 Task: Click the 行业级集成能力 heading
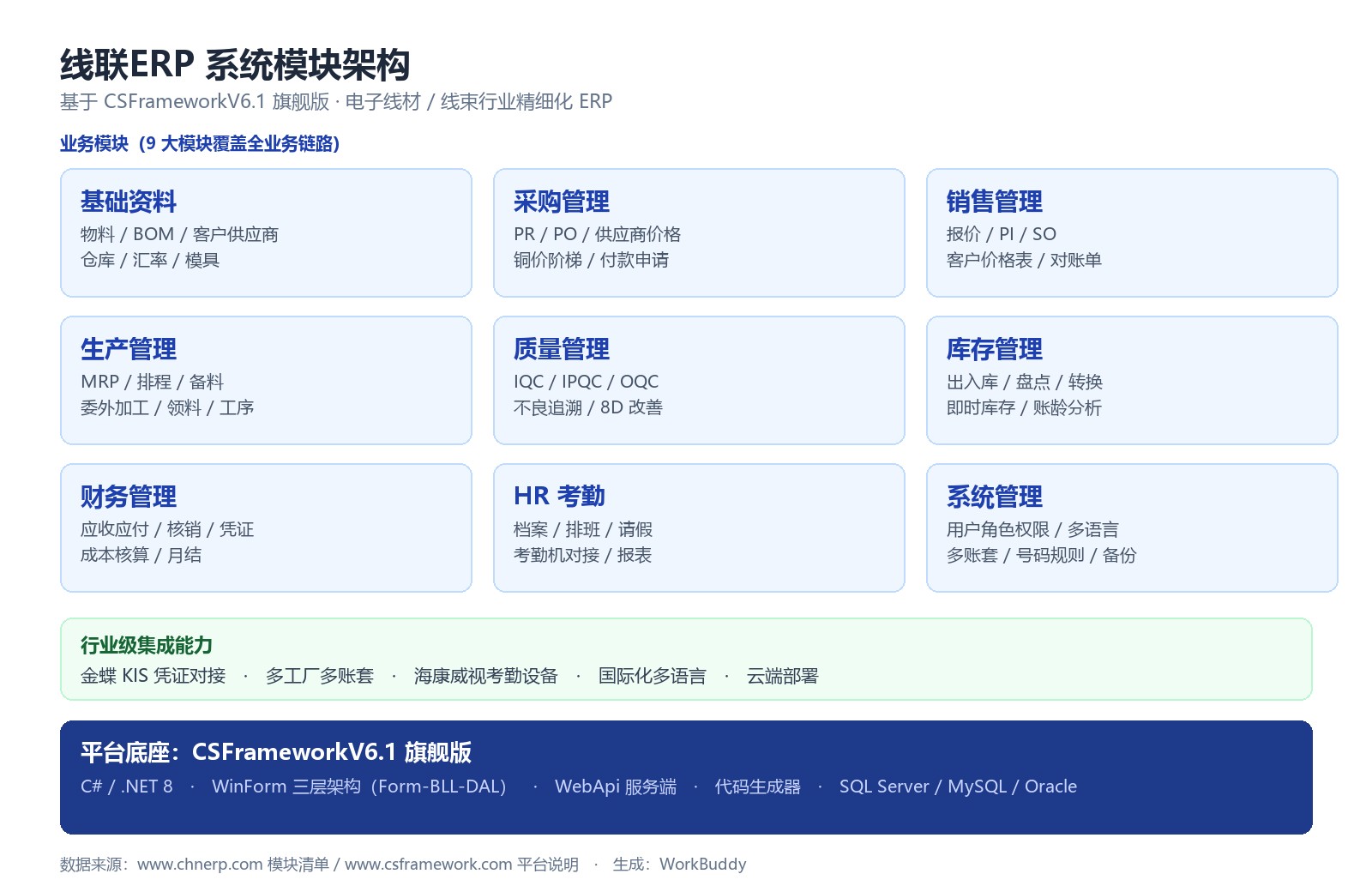[x=147, y=645]
